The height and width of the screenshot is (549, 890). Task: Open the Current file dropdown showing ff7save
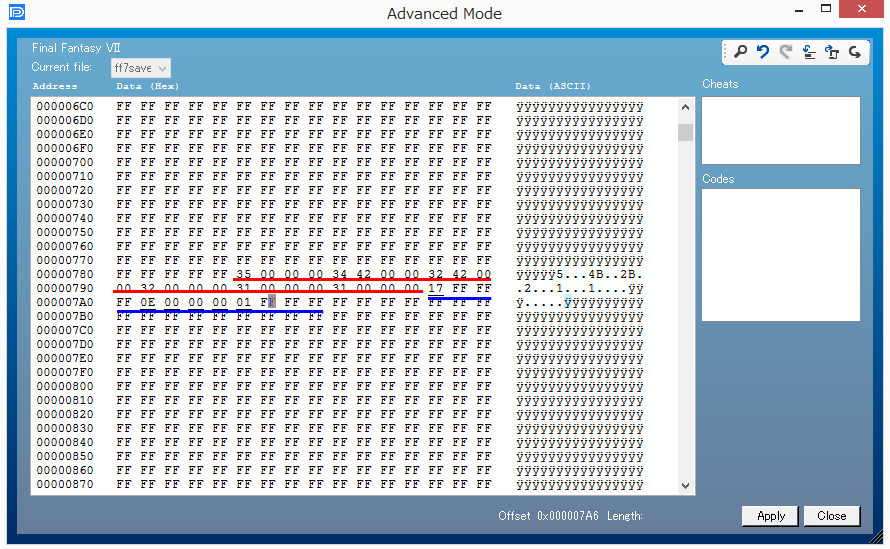point(140,68)
